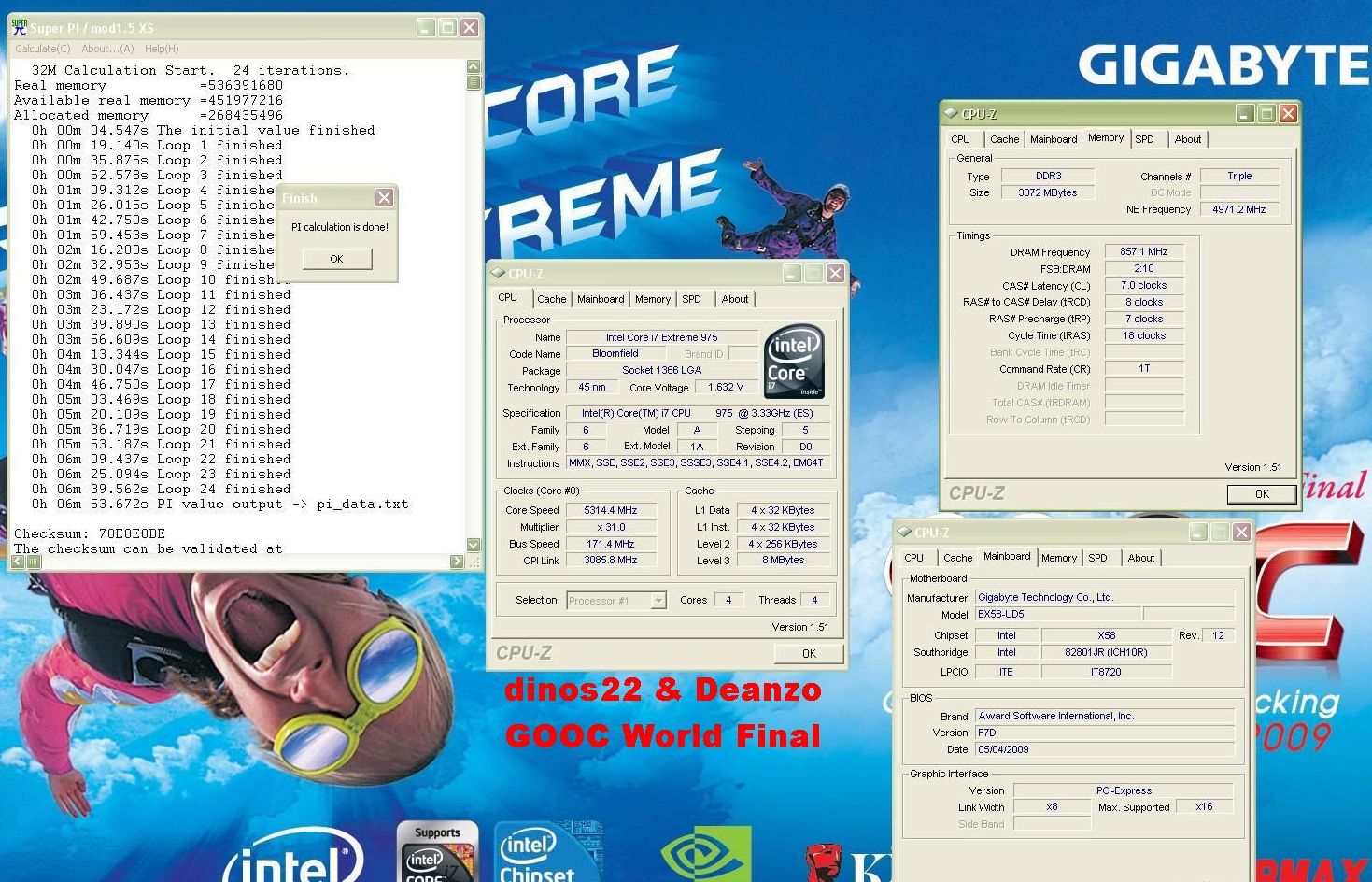The width and height of the screenshot is (1372, 882).
Task: Click the DRAM Frequency value 857.1 MHz
Action: click(x=1144, y=252)
